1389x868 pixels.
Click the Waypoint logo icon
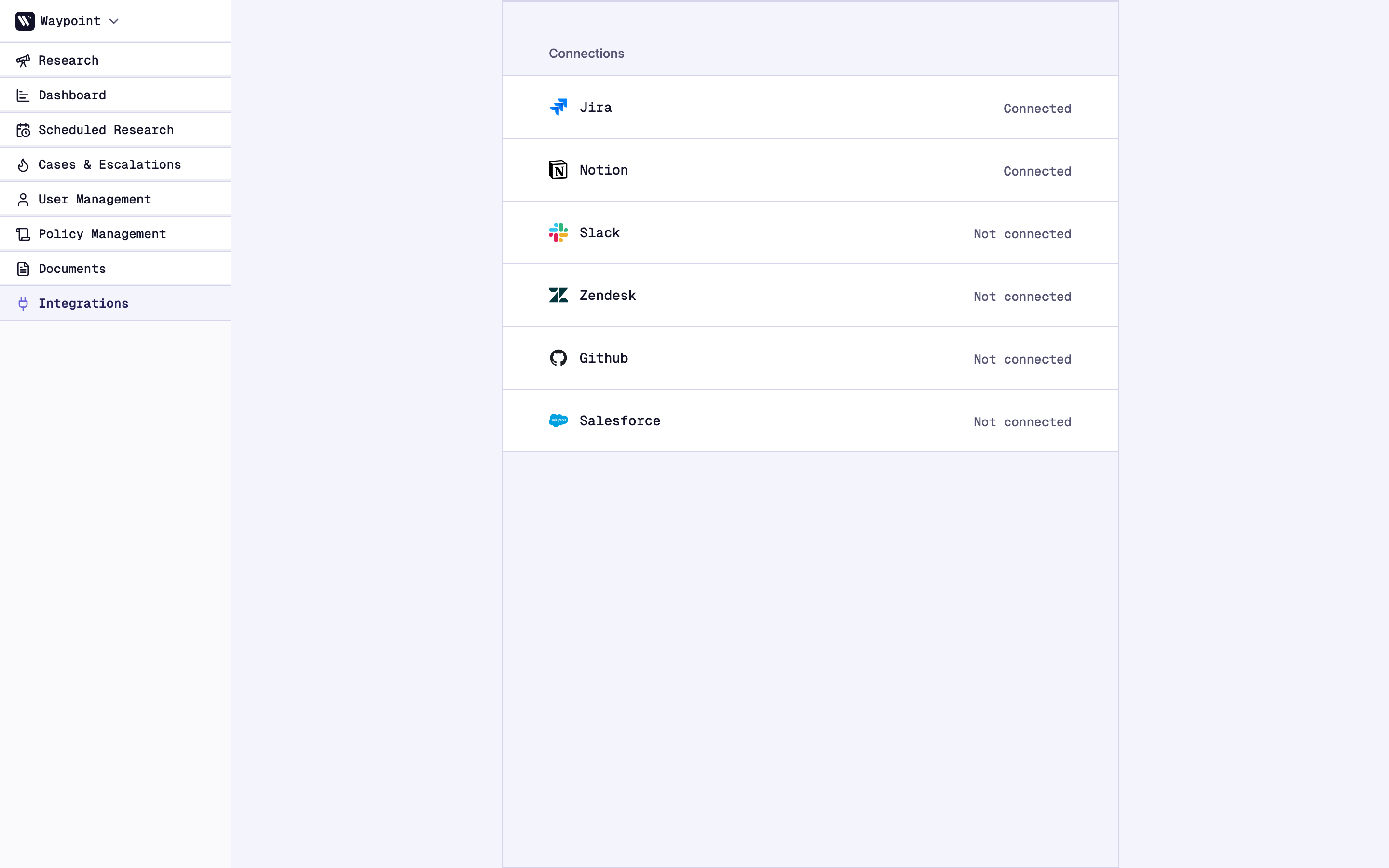coord(25,21)
